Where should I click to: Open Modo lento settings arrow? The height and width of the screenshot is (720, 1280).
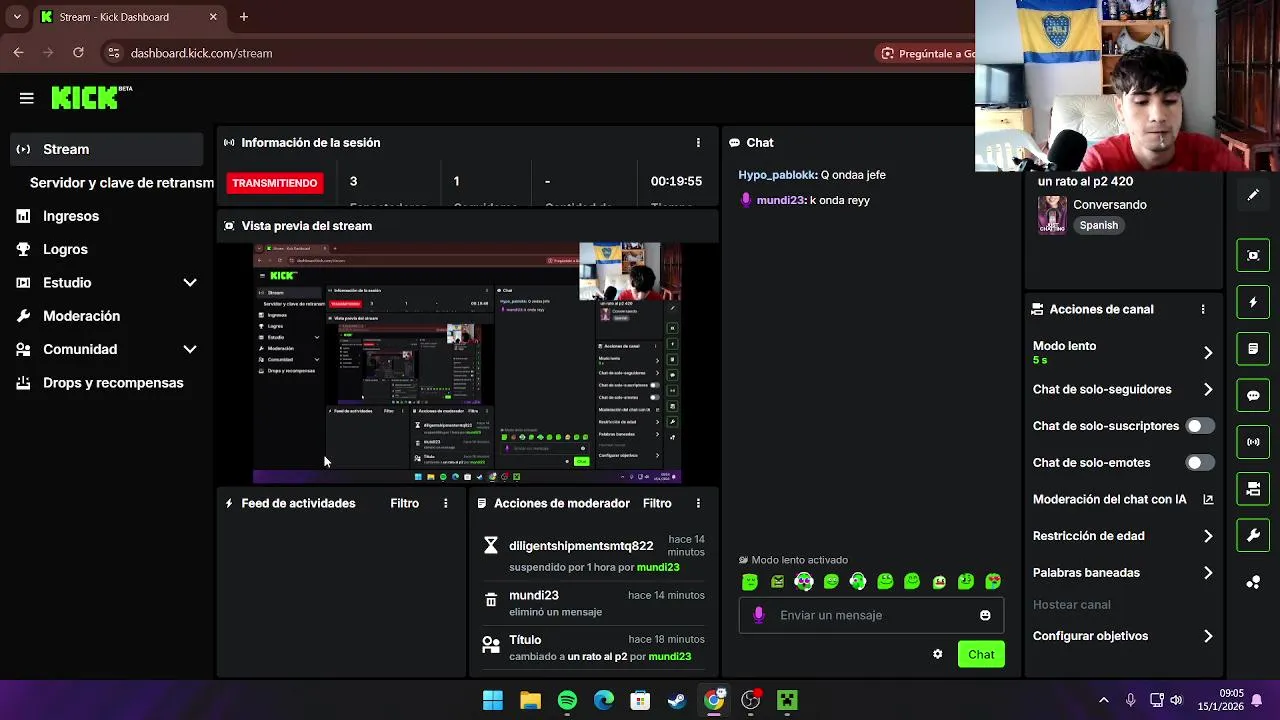point(1208,352)
